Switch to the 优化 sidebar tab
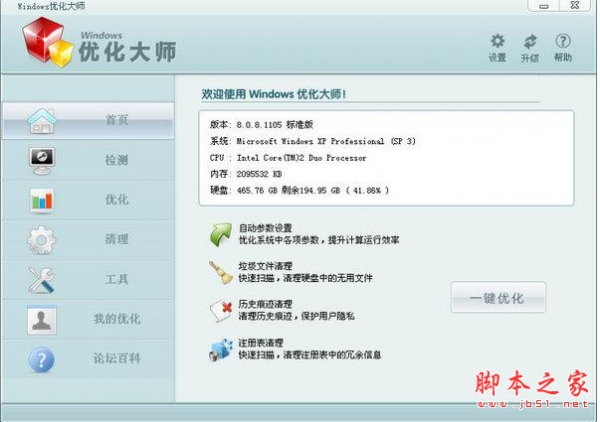Image resolution: width=600 pixels, height=422 pixels. point(88,200)
